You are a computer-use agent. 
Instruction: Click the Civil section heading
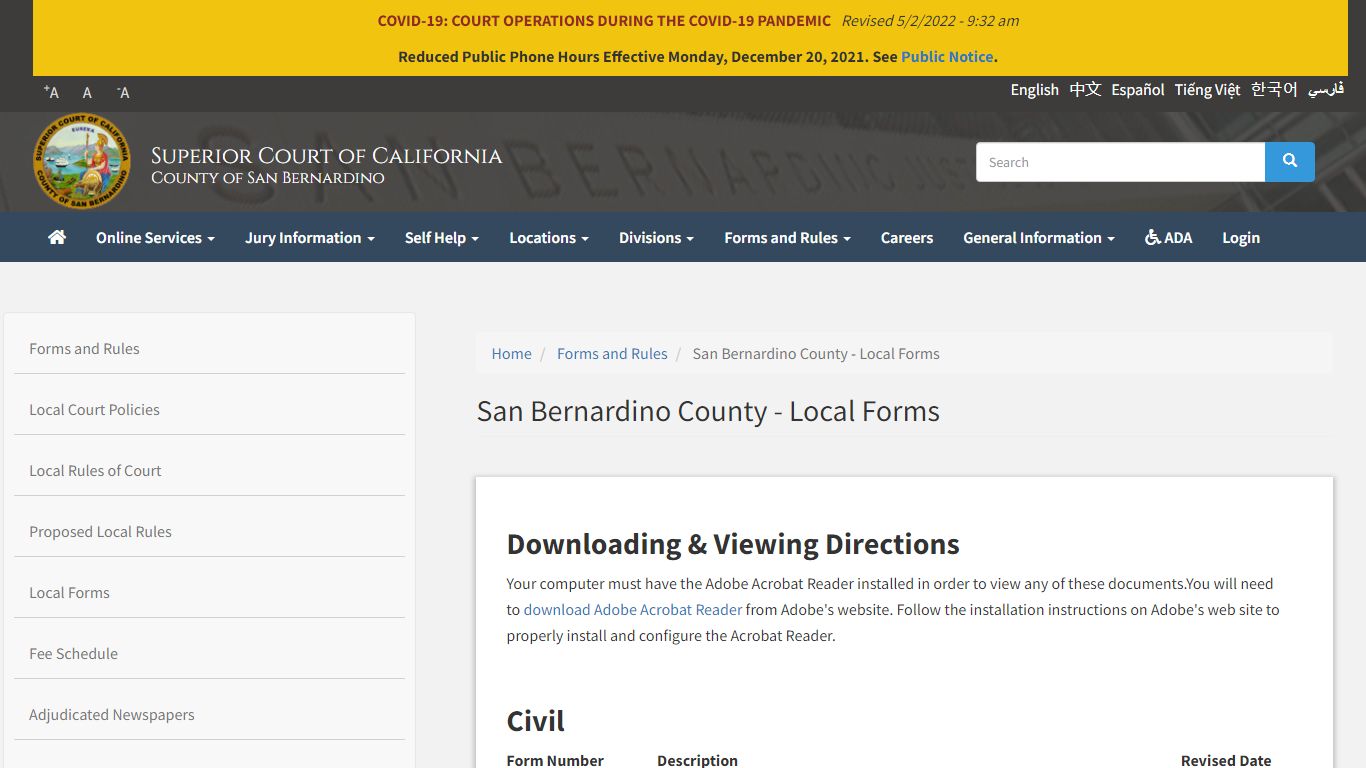pyautogui.click(x=535, y=721)
